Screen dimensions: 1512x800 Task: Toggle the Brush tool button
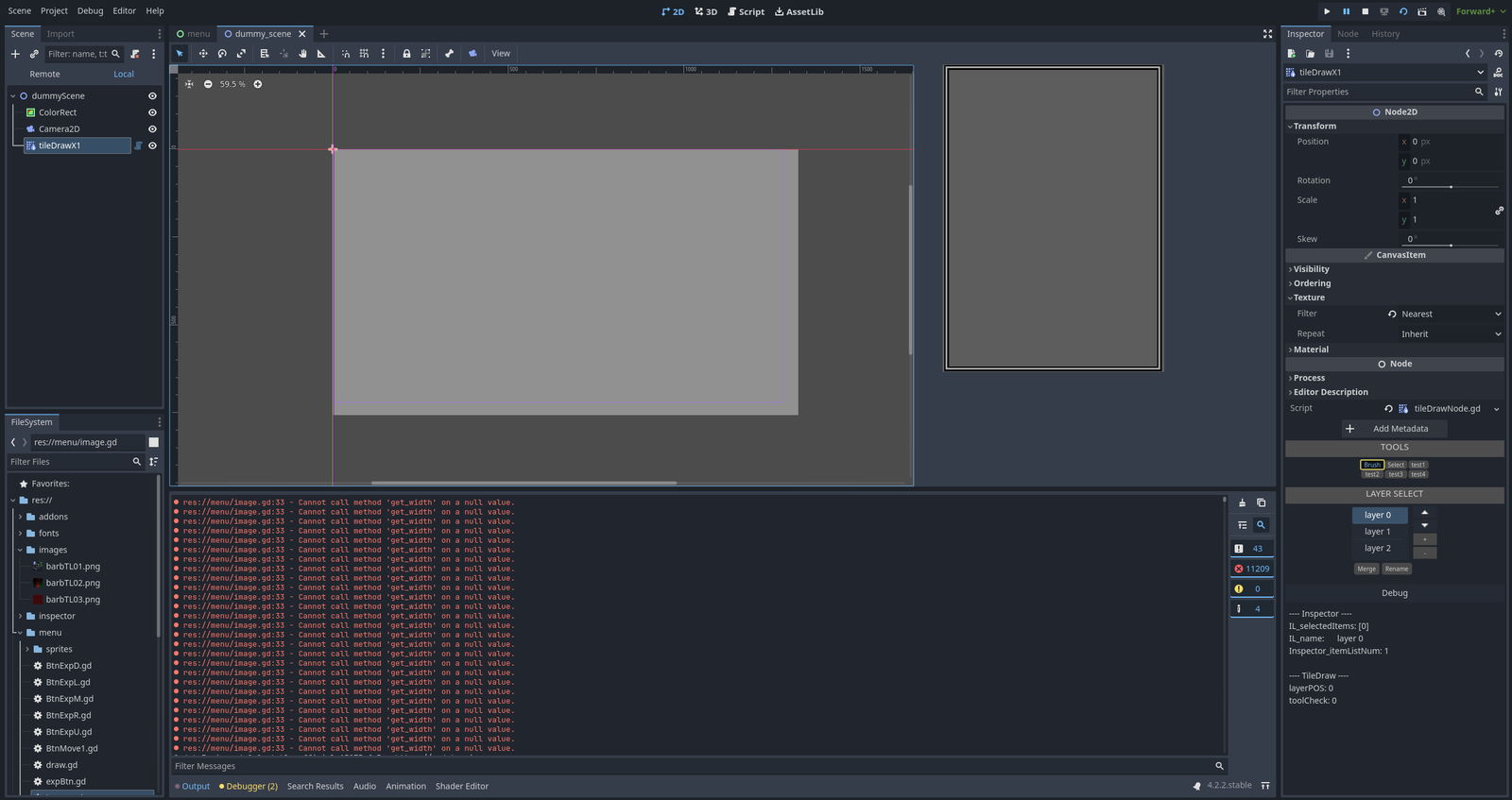1372,465
